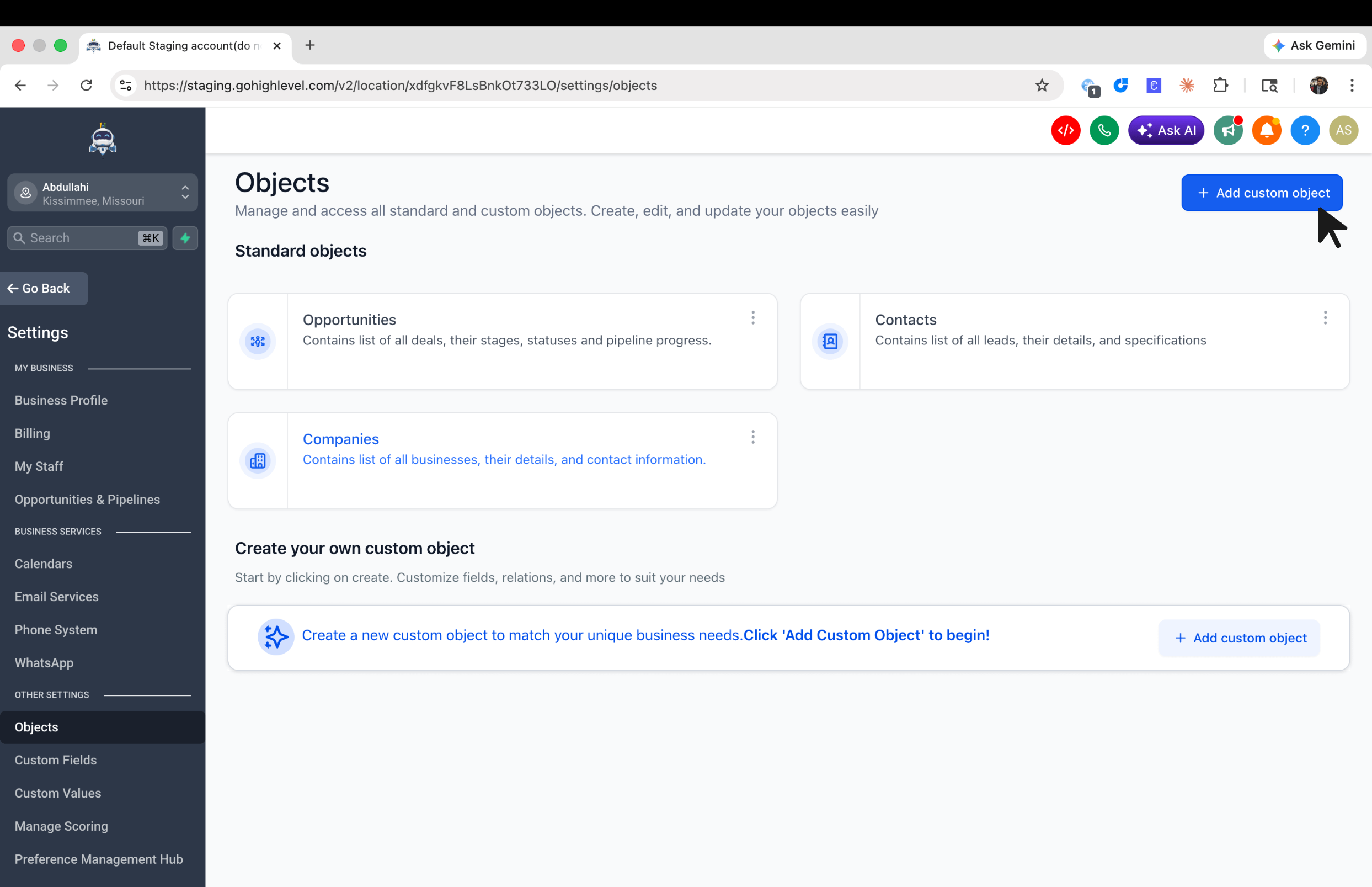Click the green lightning quick actions icon
Viewport: 1372px width, 887px height.
click(x=185, y=238)
